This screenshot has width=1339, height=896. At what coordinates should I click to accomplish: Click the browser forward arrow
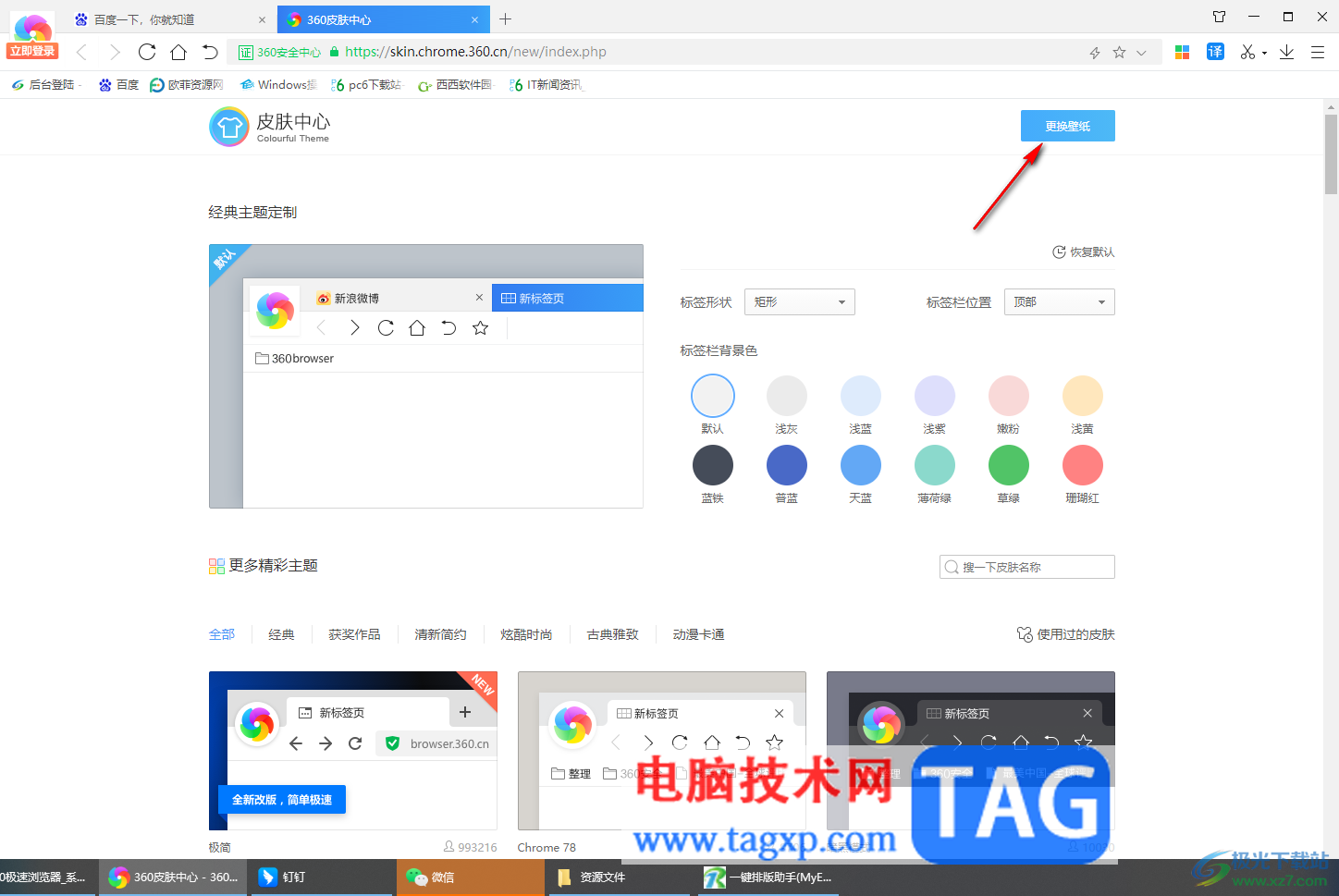tap(114, 53)
